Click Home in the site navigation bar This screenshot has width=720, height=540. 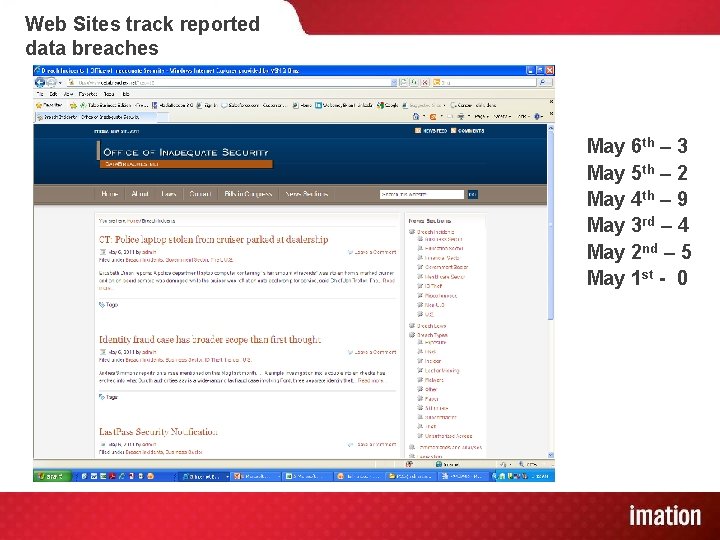109,194
